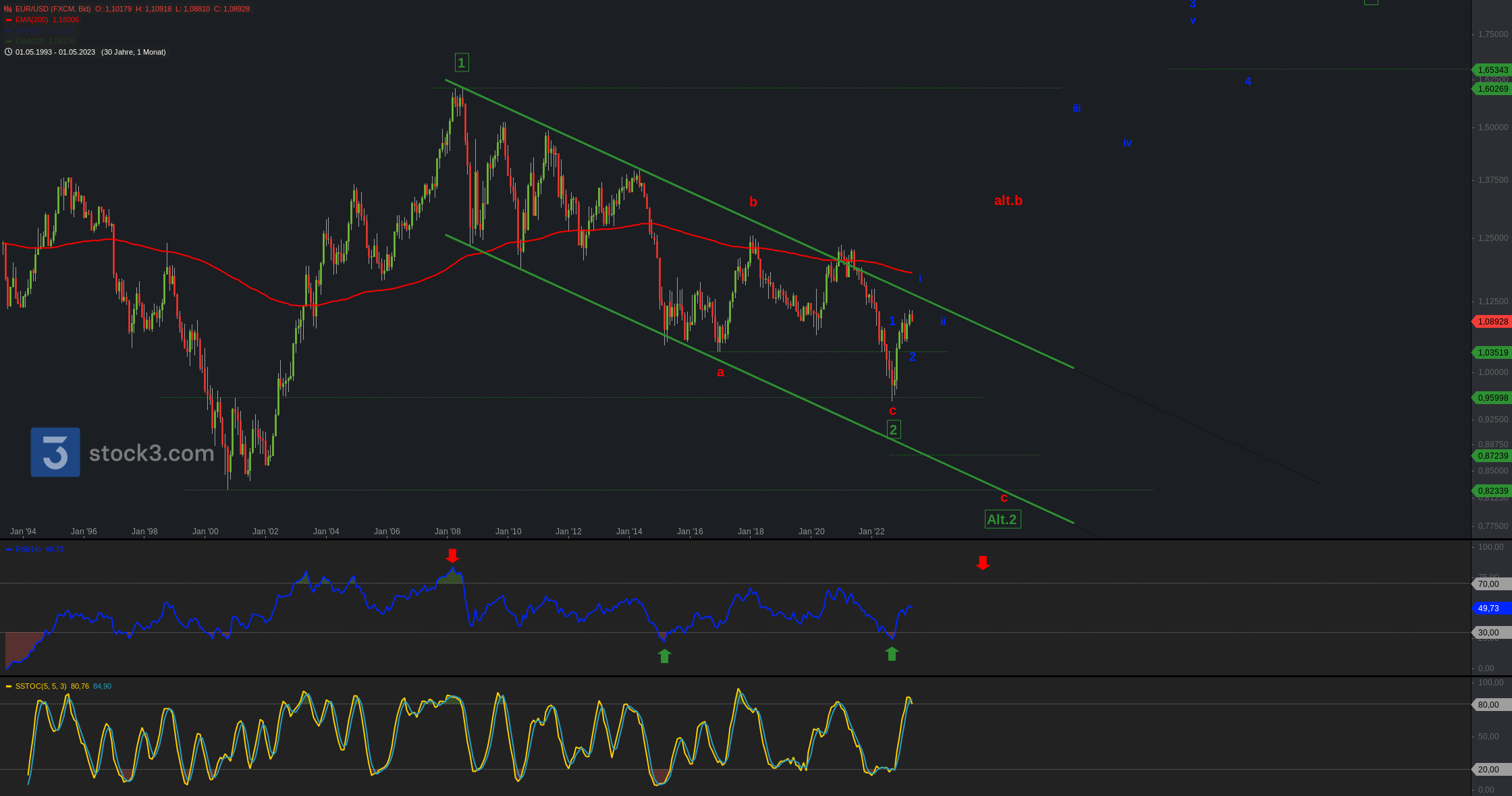The image size is (1512, 796).
Task: Select the red wave label a
Action: 720,372
